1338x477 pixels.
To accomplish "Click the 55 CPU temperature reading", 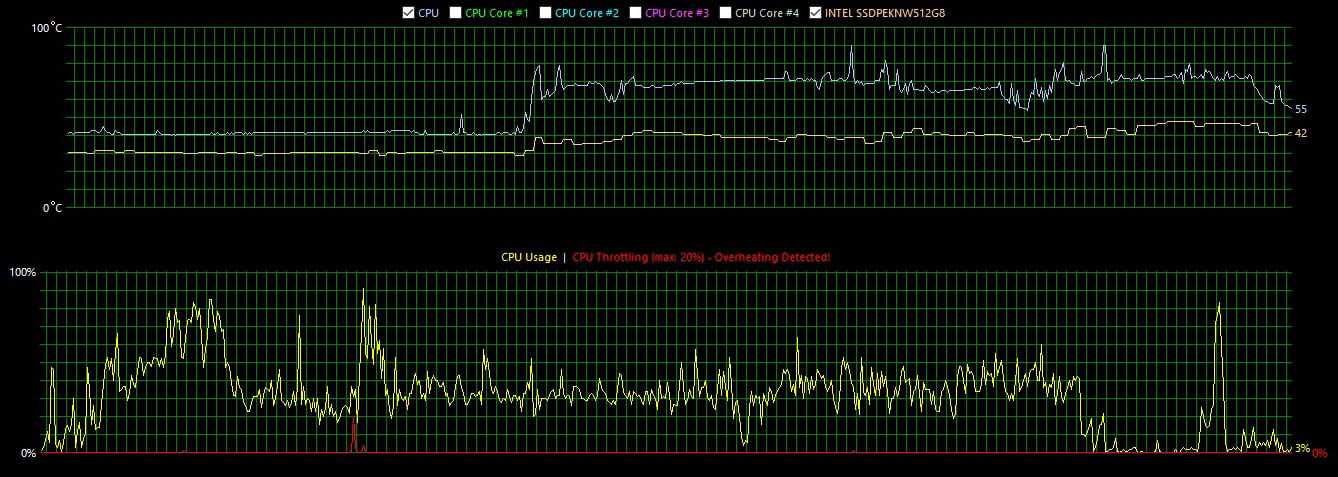I will point(1301,109).
